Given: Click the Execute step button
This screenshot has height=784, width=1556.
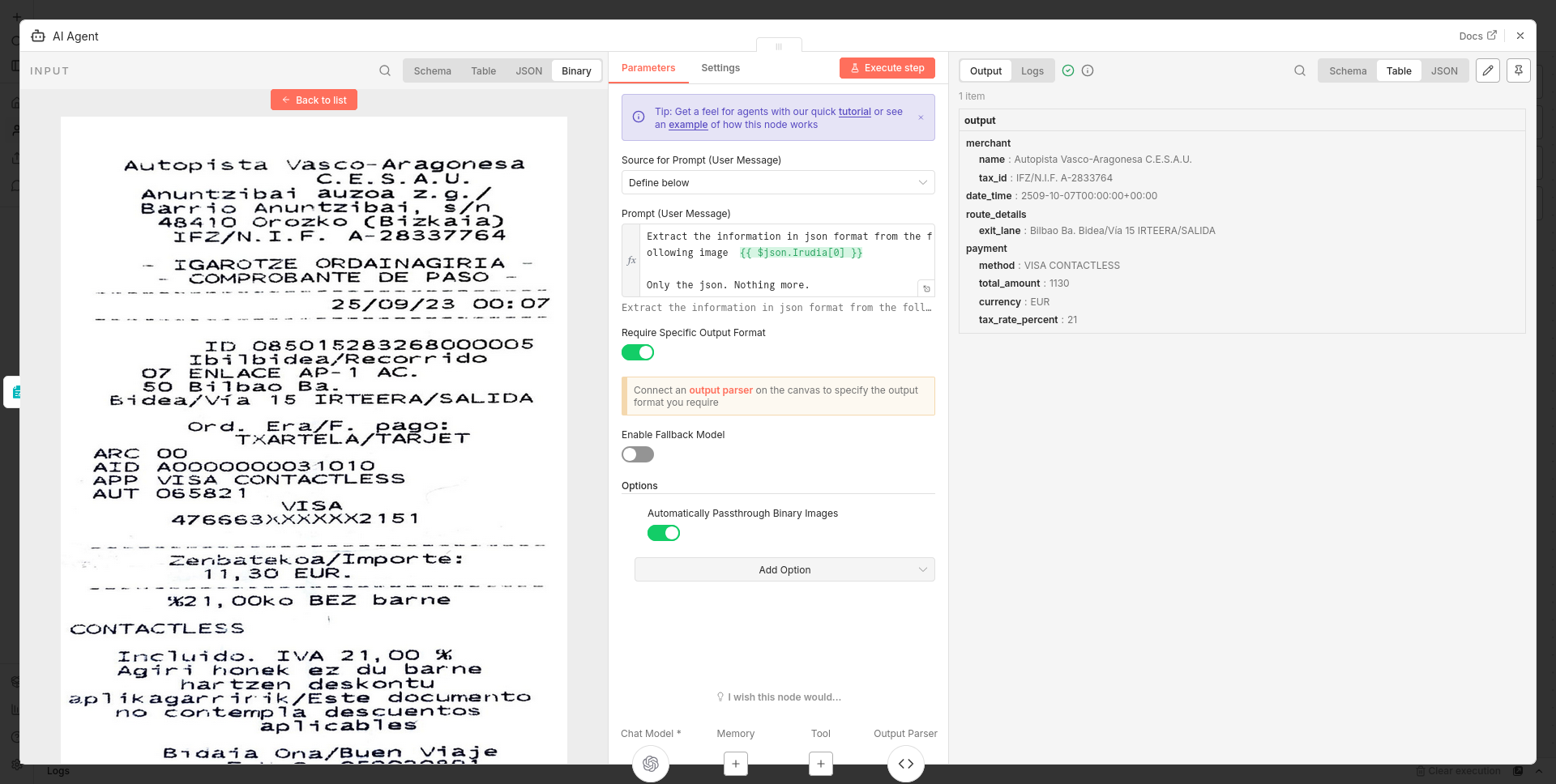Looking at the screenshot, I should tap(887, 68).
